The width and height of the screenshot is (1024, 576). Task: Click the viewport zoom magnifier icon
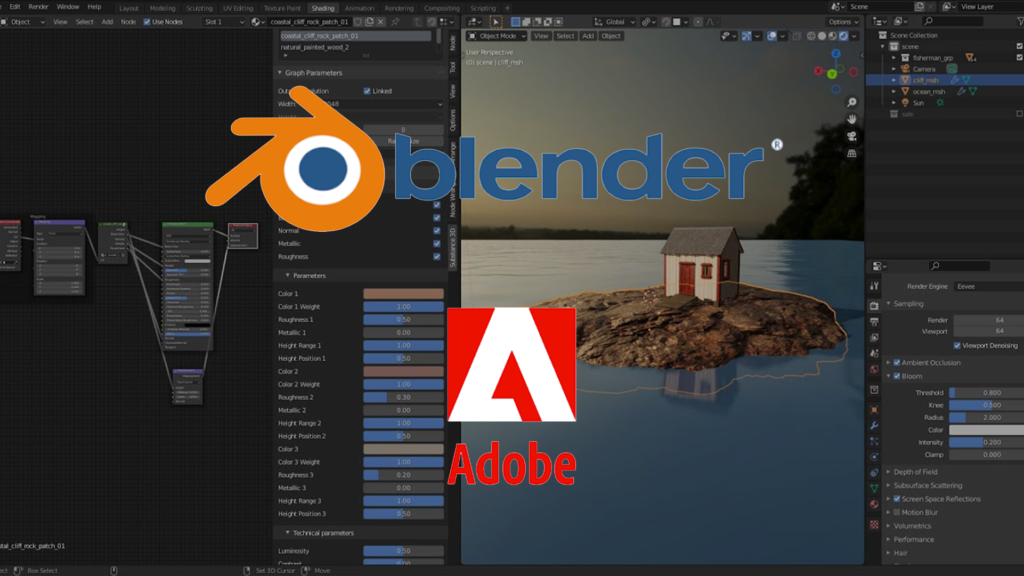(x=852, y=103)
